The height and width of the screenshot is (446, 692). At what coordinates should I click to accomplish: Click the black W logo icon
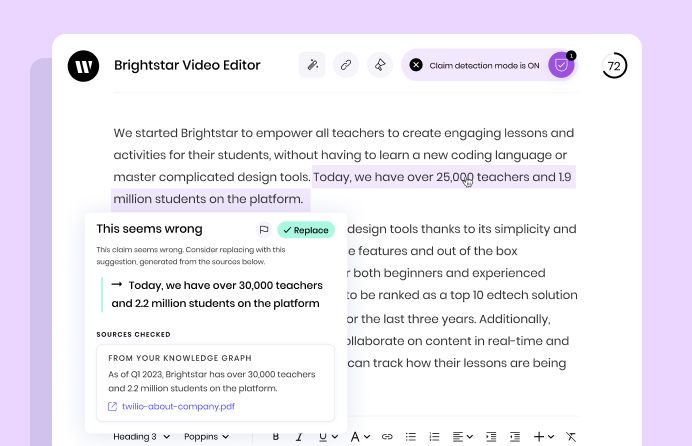click(83, 66)
